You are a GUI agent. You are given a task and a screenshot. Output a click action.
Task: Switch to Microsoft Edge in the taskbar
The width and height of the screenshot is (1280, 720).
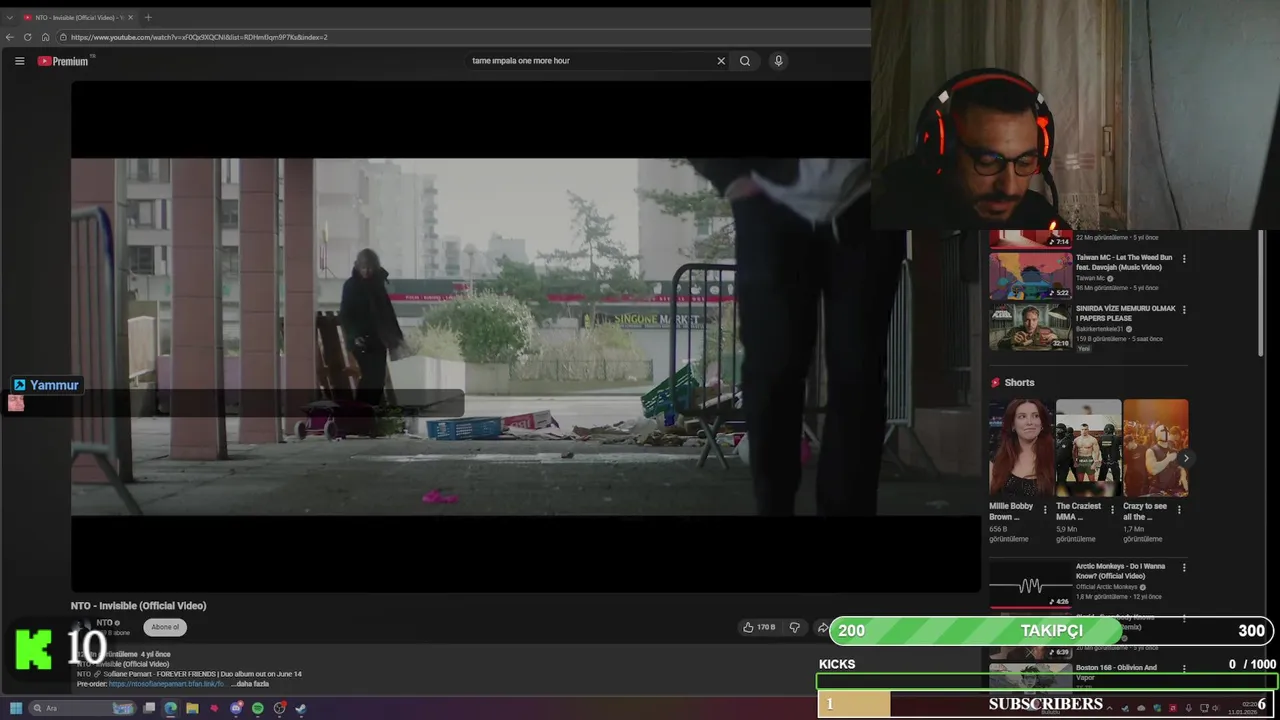click(171, 708)
